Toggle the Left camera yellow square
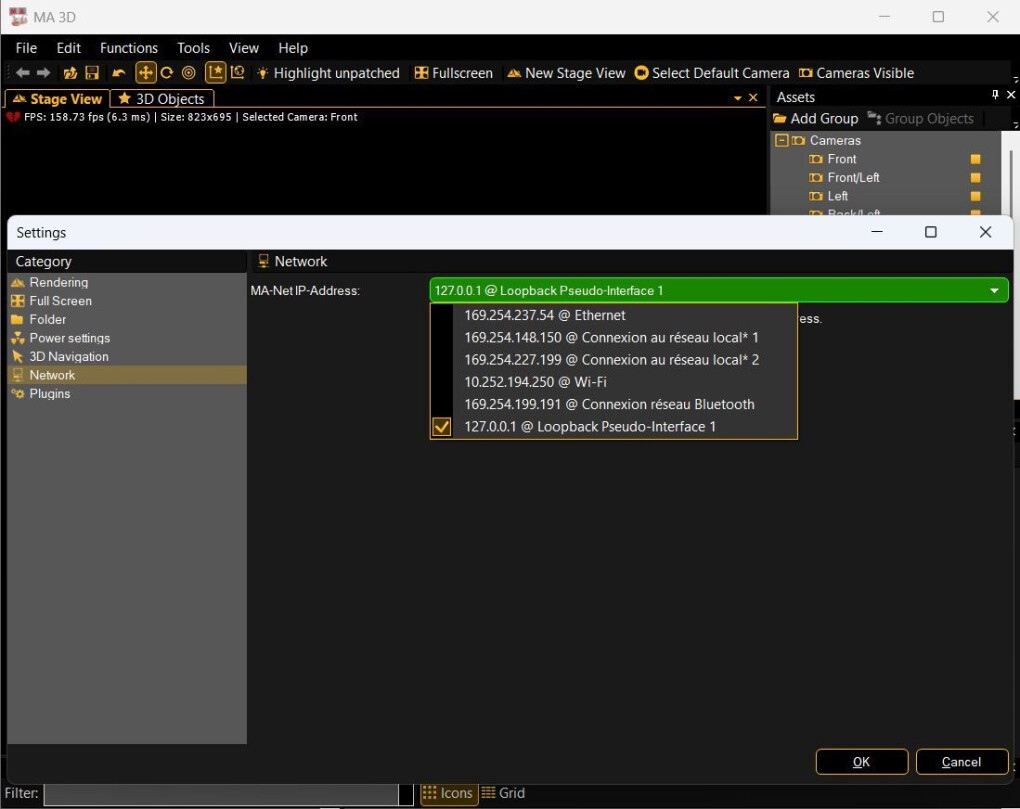This screenshot has width=1020, height=809. (975, 196)
